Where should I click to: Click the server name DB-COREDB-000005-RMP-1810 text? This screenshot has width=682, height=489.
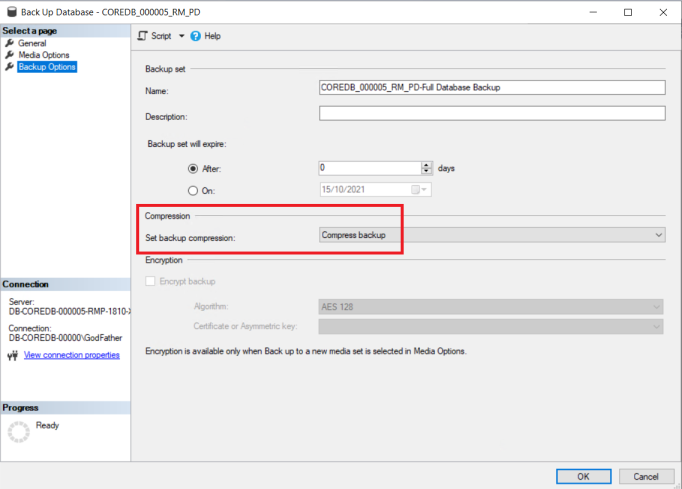point(70,311)
